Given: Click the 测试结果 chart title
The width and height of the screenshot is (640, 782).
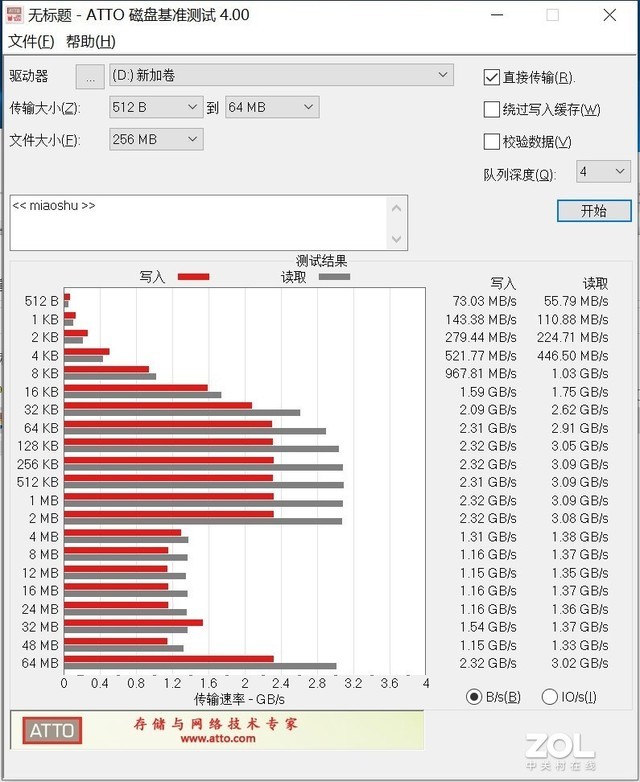Looking at the screenshot, I should 322,261.
